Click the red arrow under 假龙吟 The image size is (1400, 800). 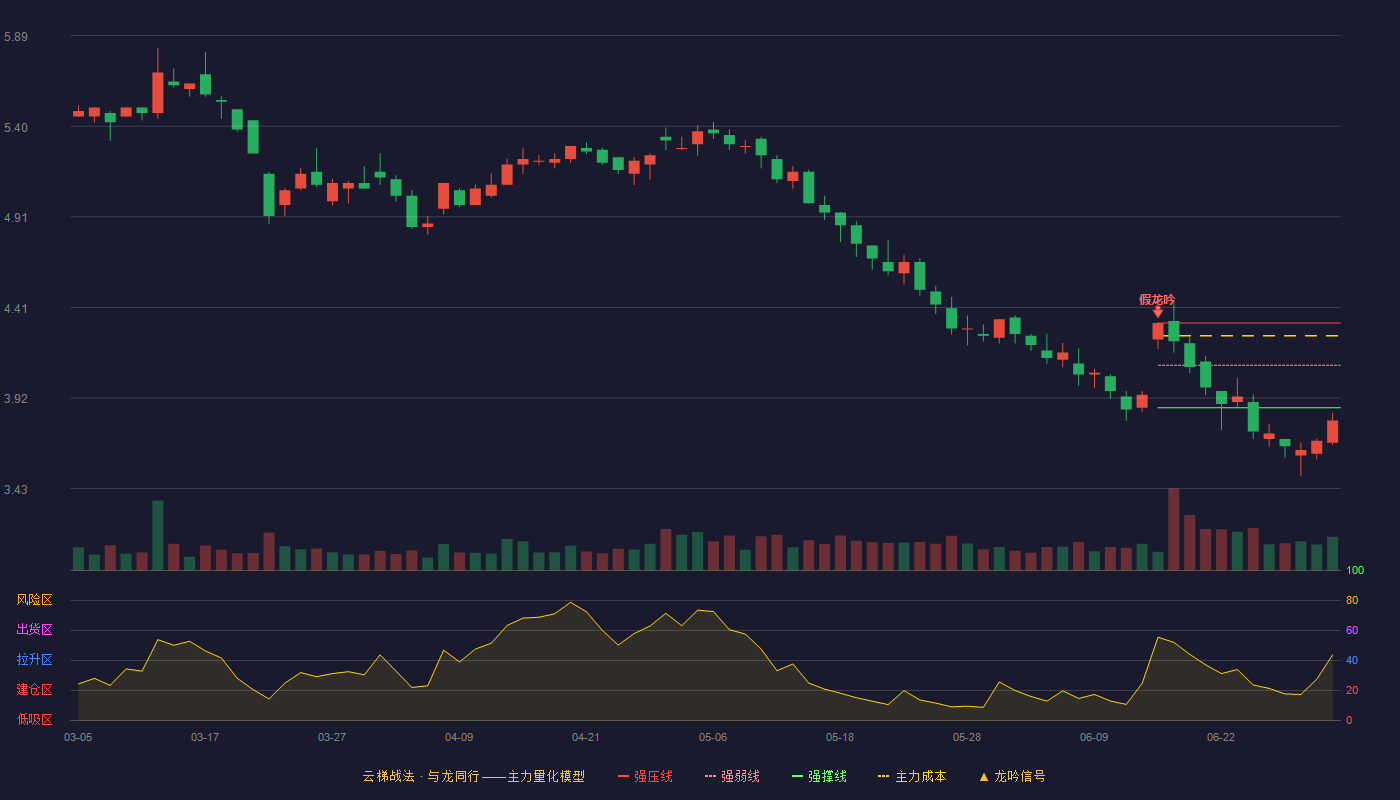tap(1158, 312)
